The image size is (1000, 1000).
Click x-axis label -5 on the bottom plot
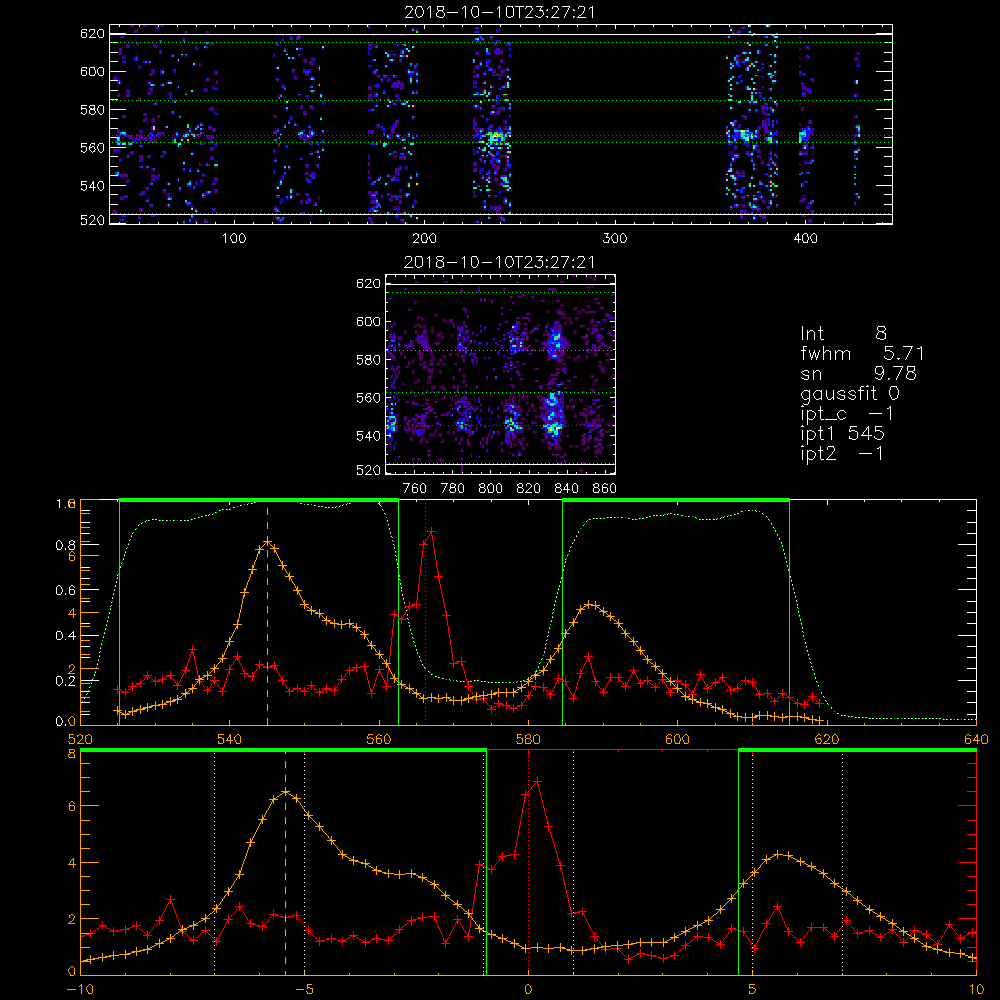(x=304, y=990)
